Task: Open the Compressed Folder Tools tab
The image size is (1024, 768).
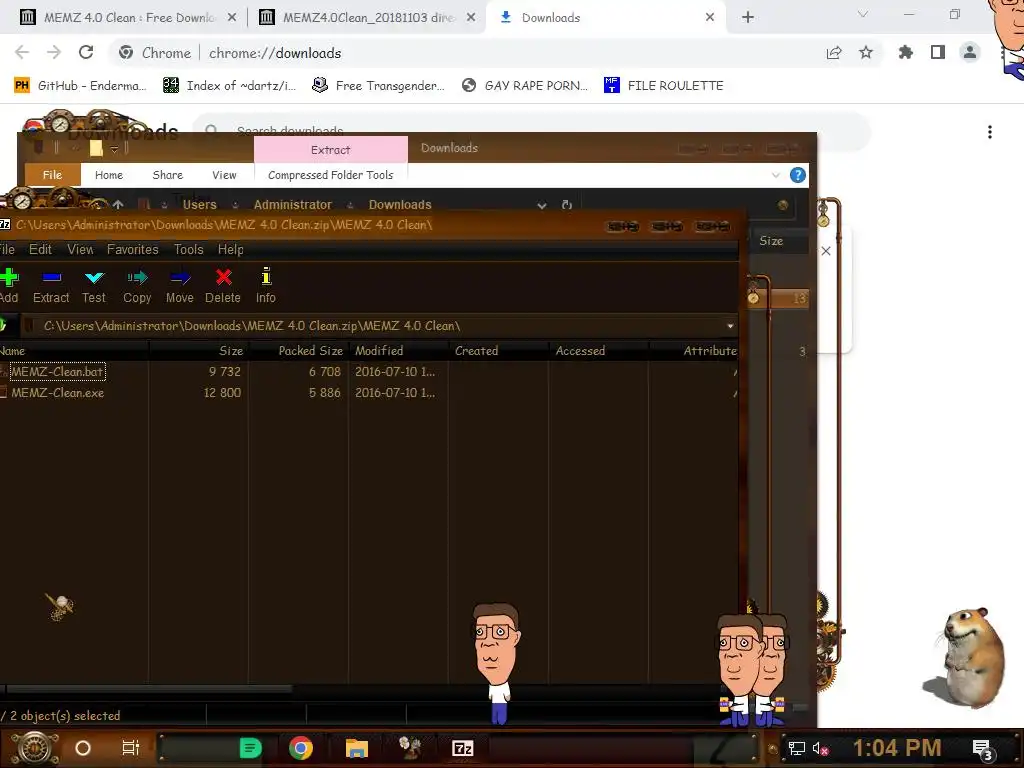Action: (x=330, y=175)
